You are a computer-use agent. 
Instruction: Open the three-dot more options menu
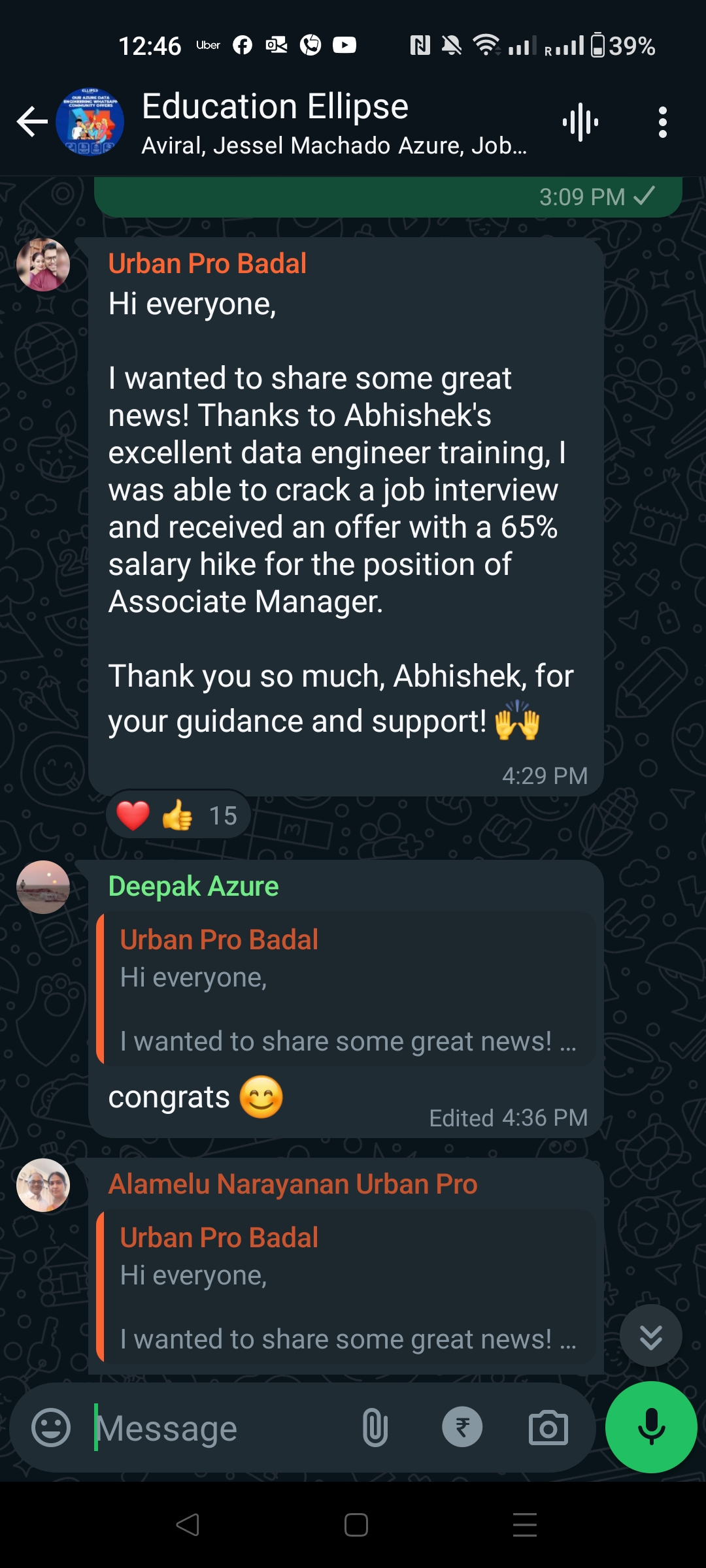point(662,122)
